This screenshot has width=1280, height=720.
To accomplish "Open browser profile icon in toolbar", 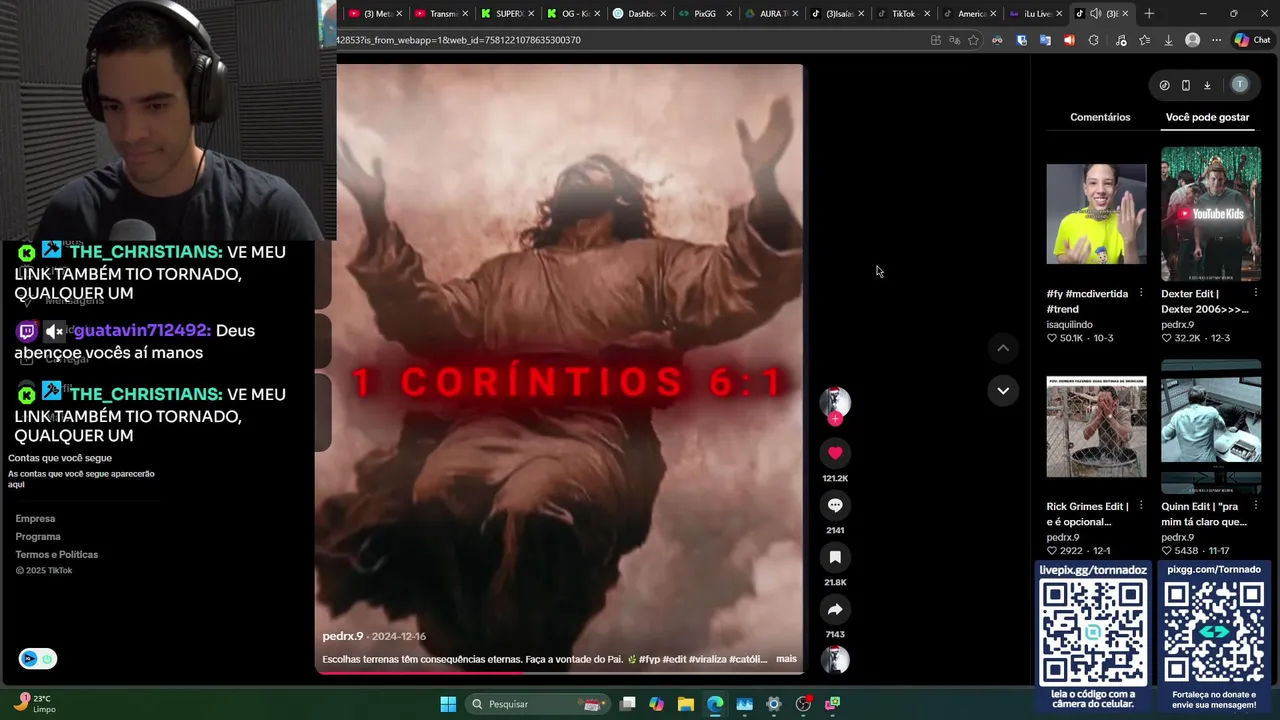I will 1192,40.
